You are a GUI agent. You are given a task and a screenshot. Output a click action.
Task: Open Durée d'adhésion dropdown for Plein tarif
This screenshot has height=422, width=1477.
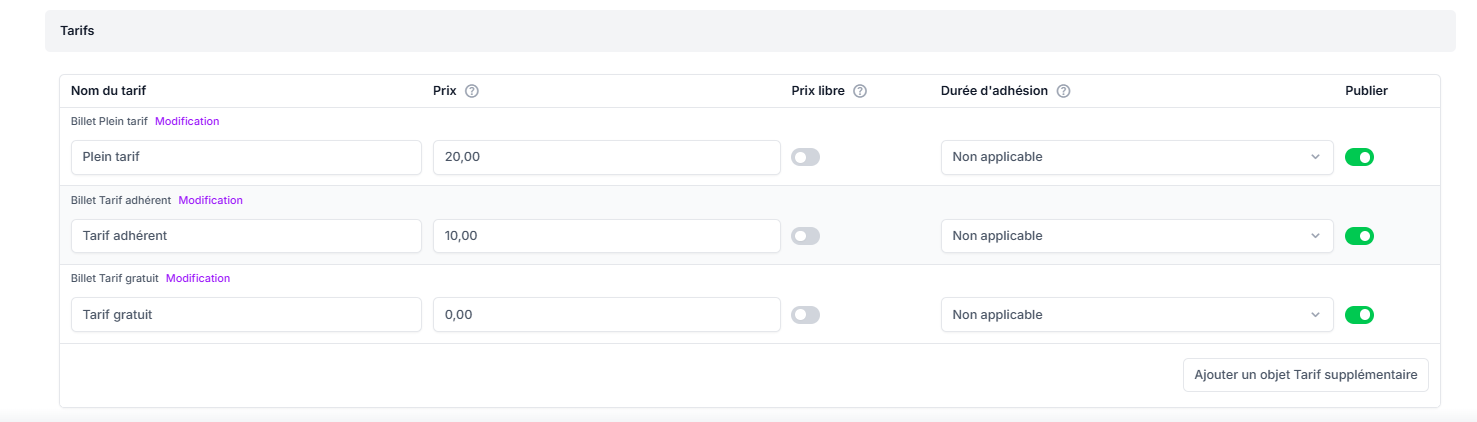pos(1136,157)
